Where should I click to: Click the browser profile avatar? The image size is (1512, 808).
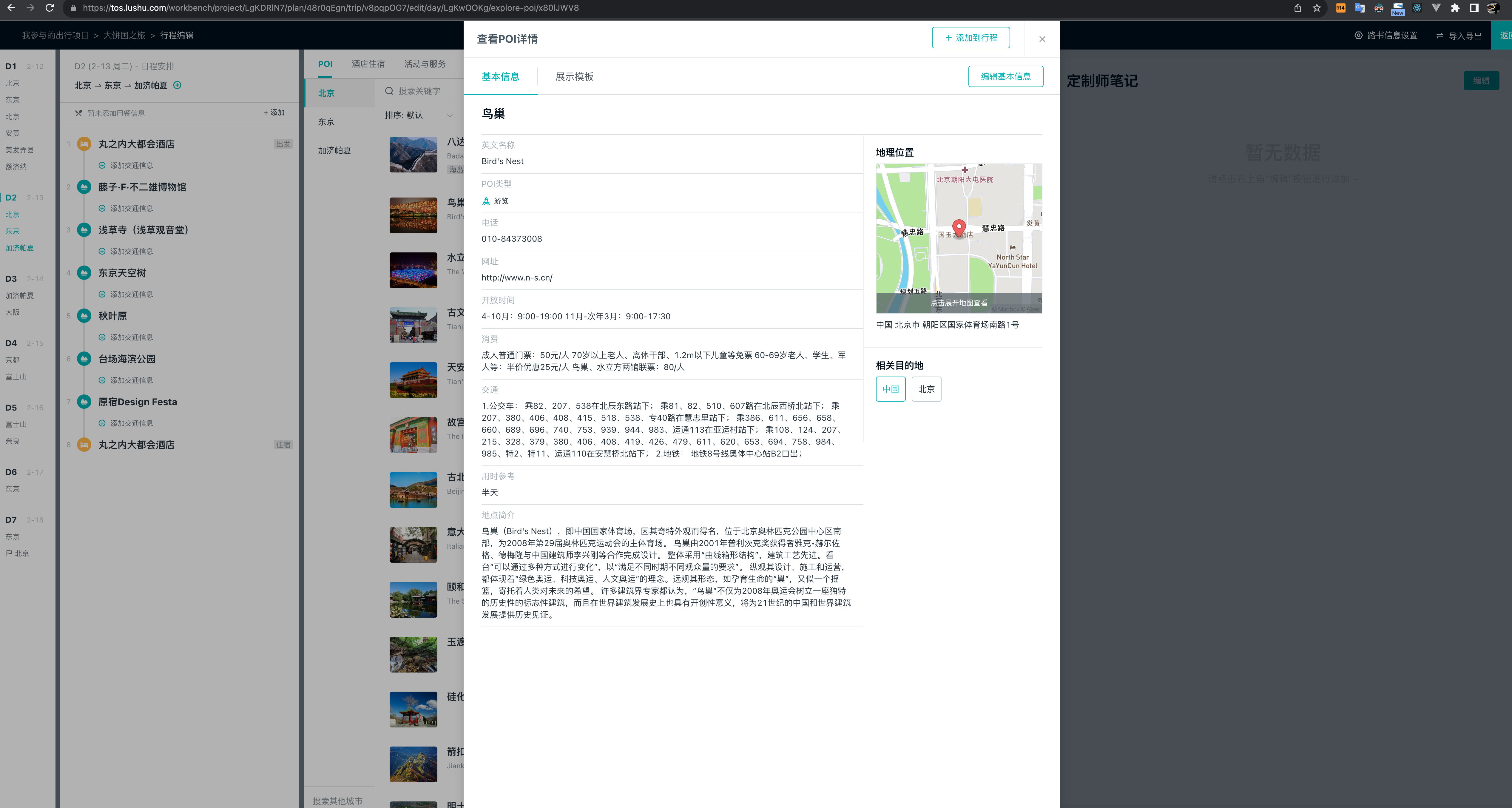[x=1493, y=8]
